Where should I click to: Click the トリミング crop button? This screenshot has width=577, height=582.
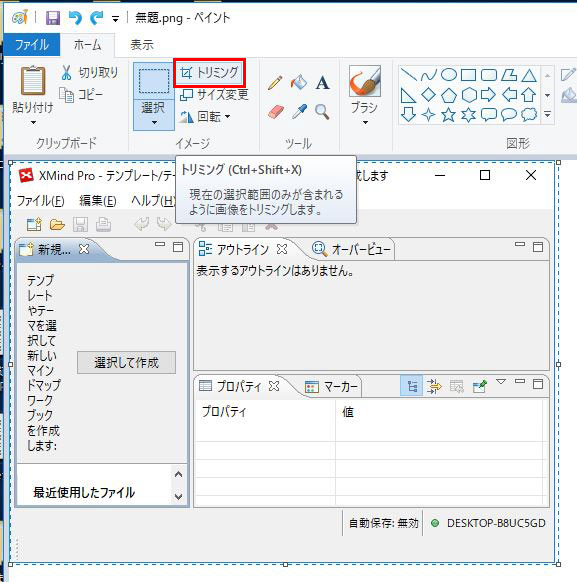tap(209, 72)
